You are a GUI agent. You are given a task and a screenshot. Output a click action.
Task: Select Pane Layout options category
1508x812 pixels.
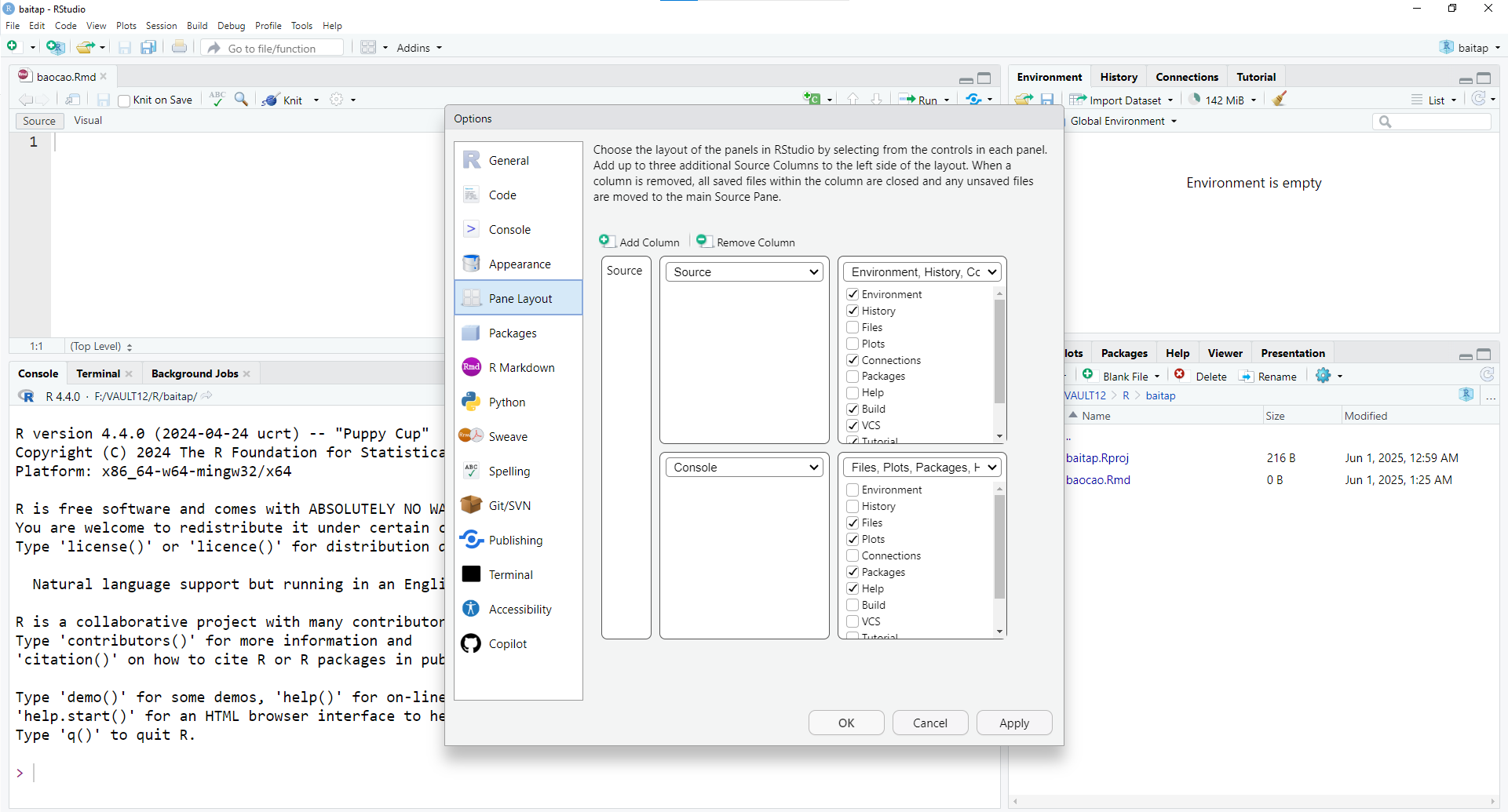(x=518, y=298)
